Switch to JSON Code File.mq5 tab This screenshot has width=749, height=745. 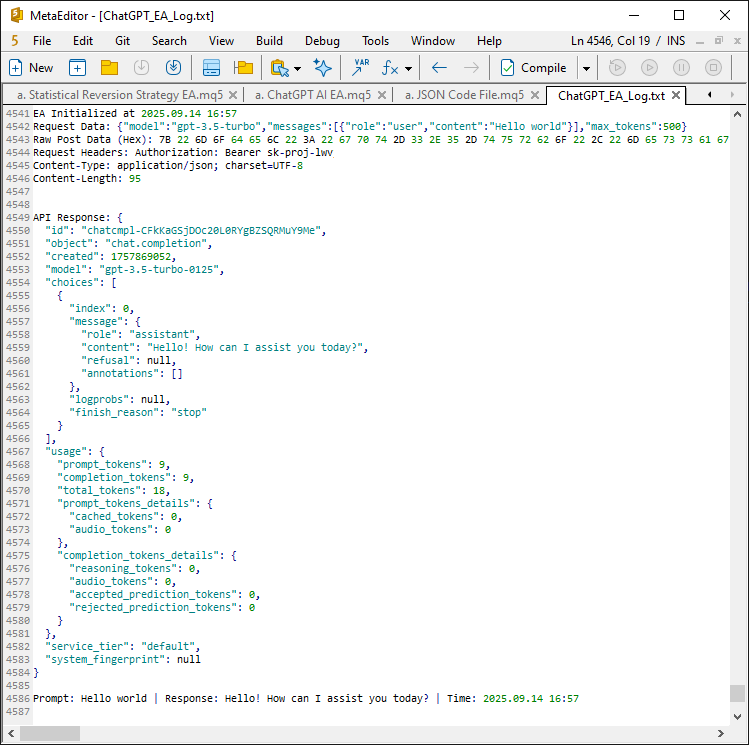point(464,95)
